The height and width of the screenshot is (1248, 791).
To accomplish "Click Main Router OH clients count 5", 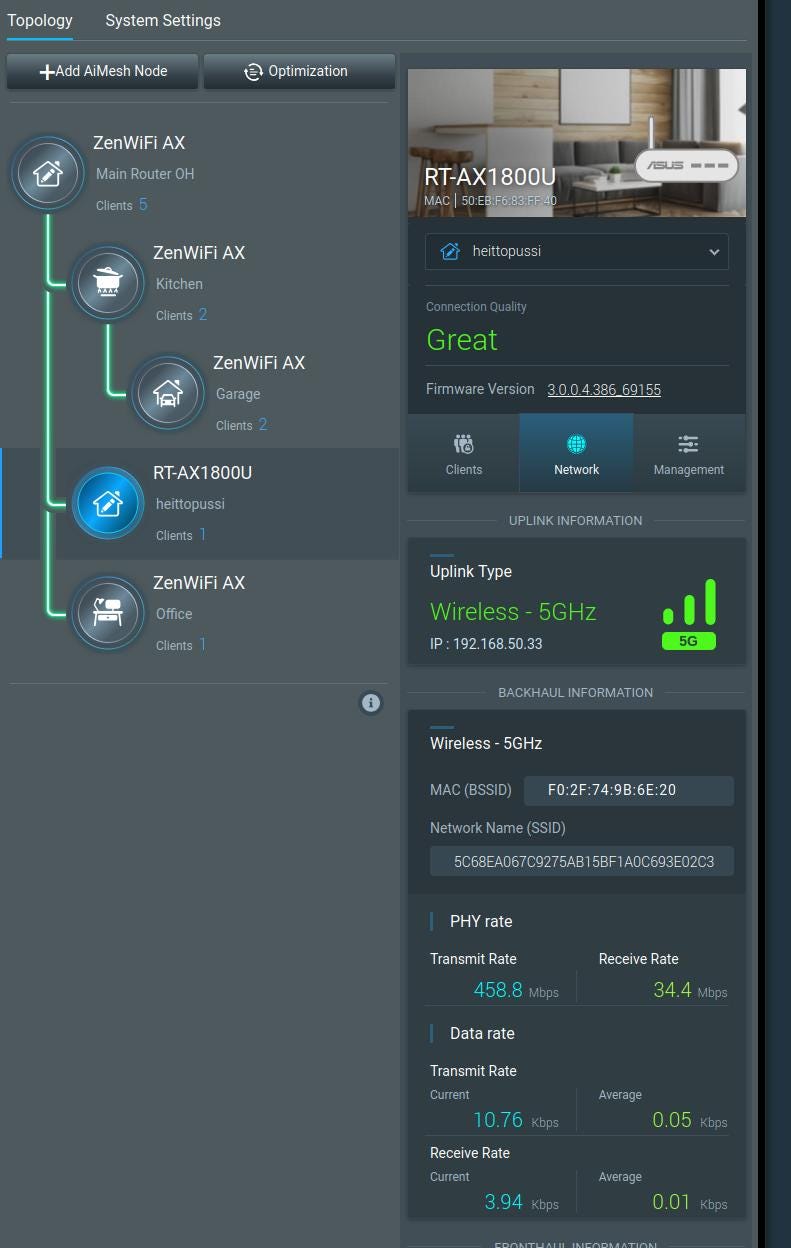I will tap(143, 204).
